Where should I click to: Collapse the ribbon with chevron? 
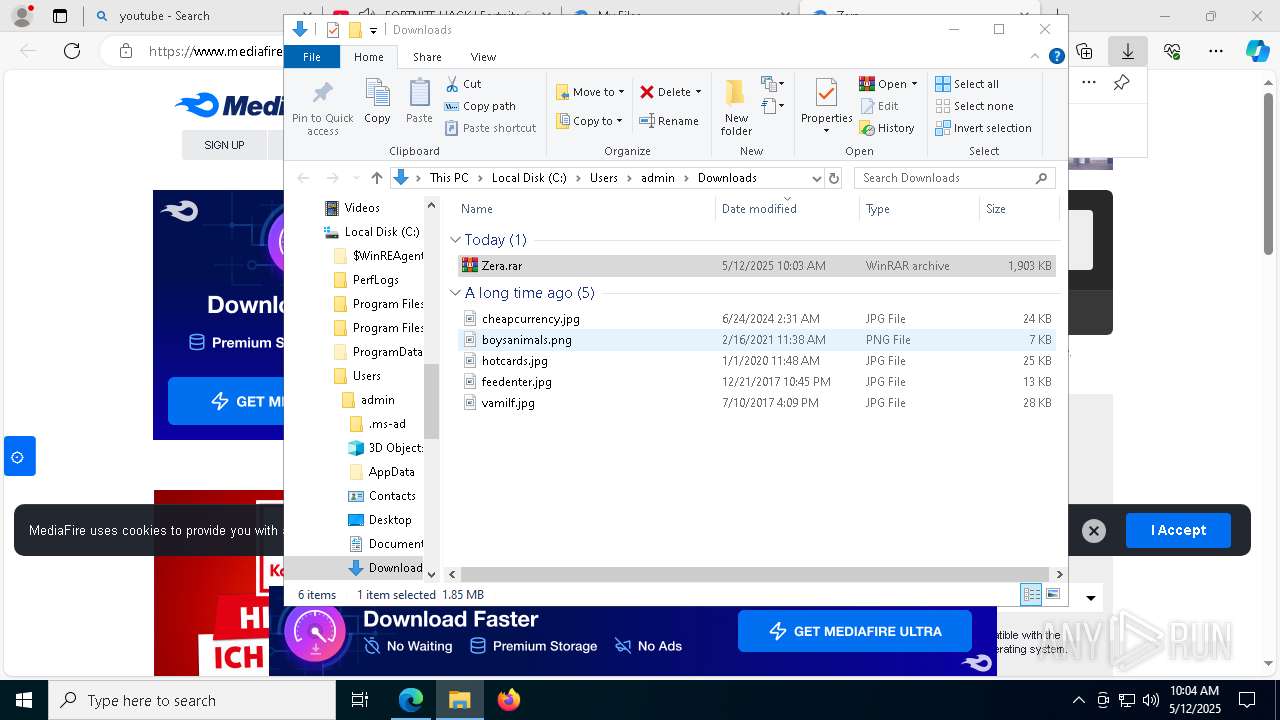pyautogui.click(x=1037, y=57)
